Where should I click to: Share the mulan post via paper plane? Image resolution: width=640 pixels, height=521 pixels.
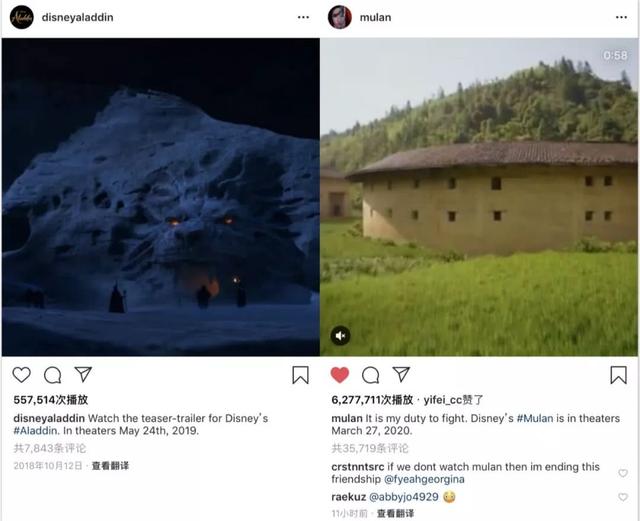pyautogui.click(x=401, y=374)
